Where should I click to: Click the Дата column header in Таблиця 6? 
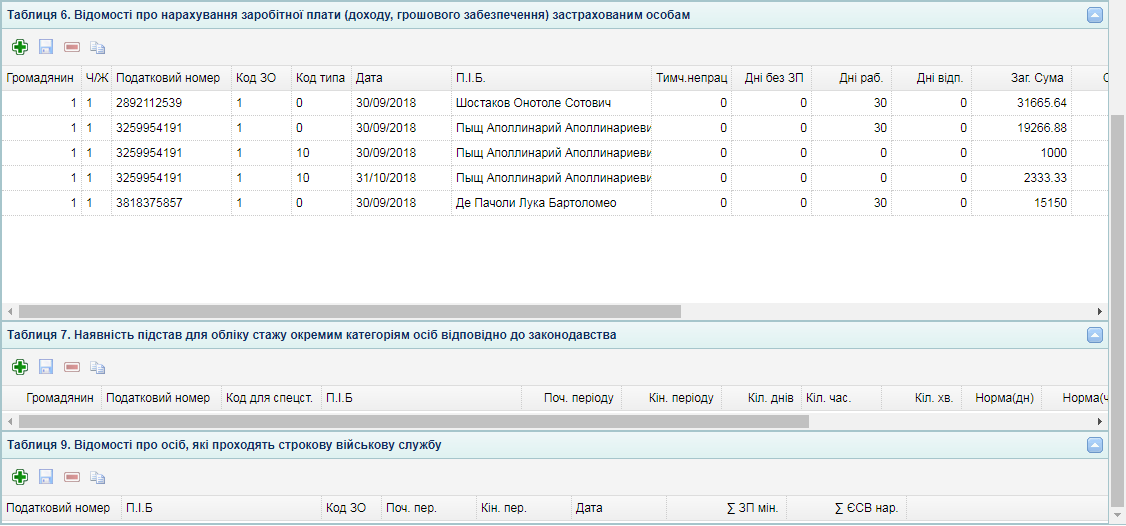pos(401,78)
